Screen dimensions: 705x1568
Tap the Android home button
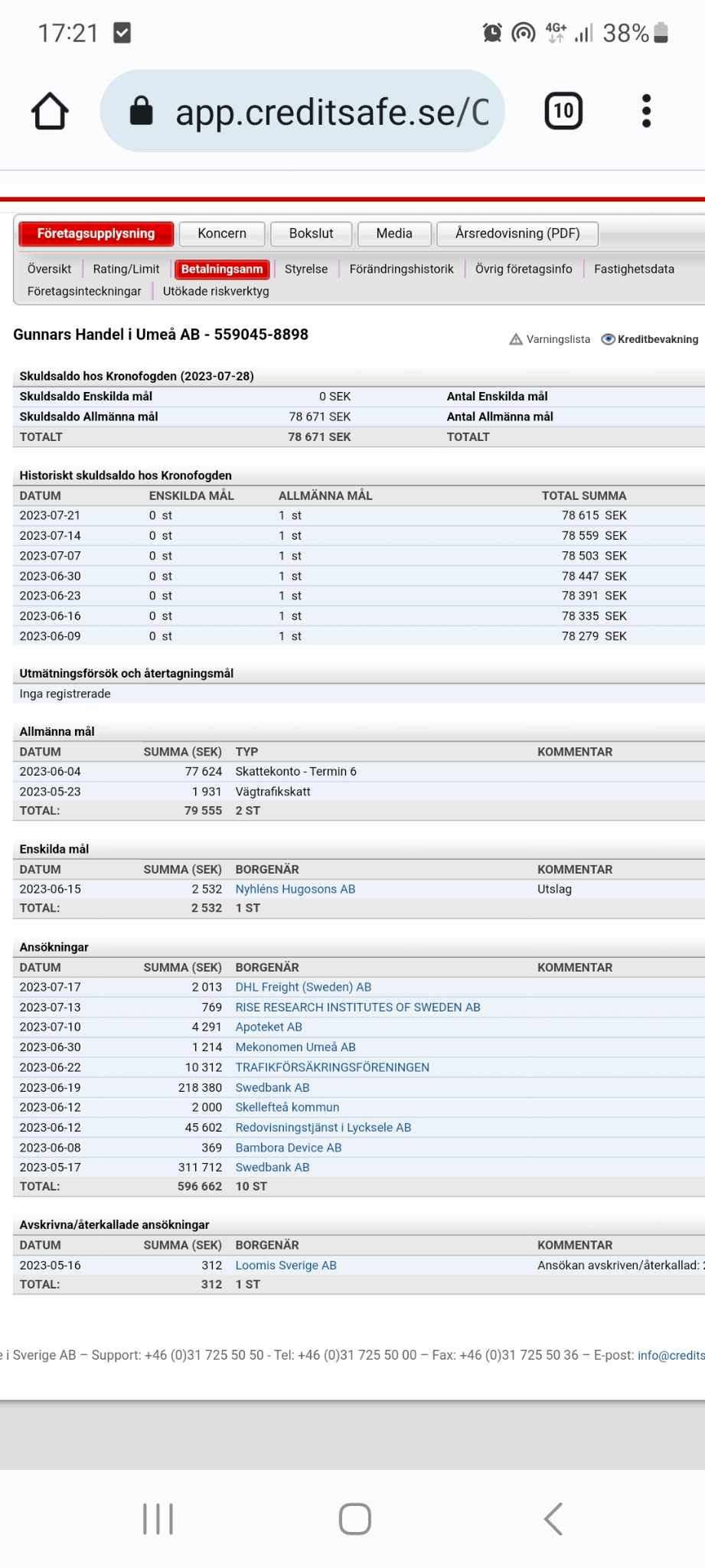(x=355, y=1519)
